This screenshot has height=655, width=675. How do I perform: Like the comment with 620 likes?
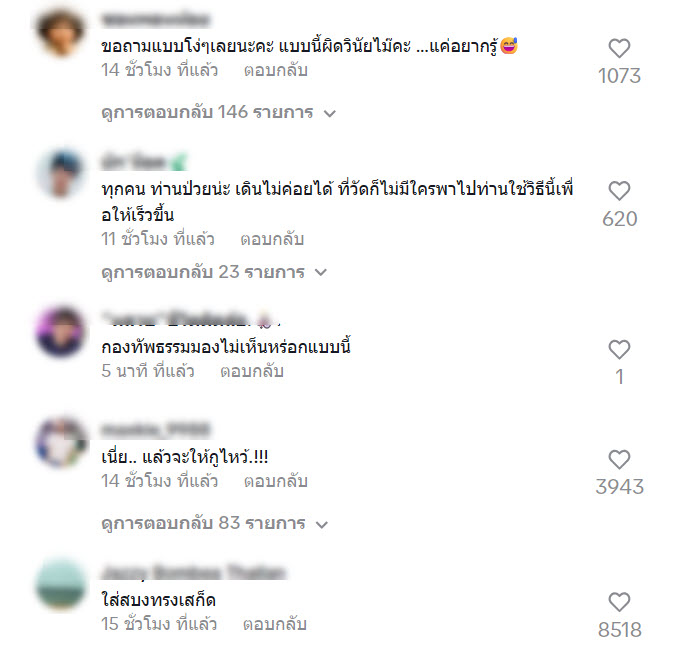click(x=619, y=191)
